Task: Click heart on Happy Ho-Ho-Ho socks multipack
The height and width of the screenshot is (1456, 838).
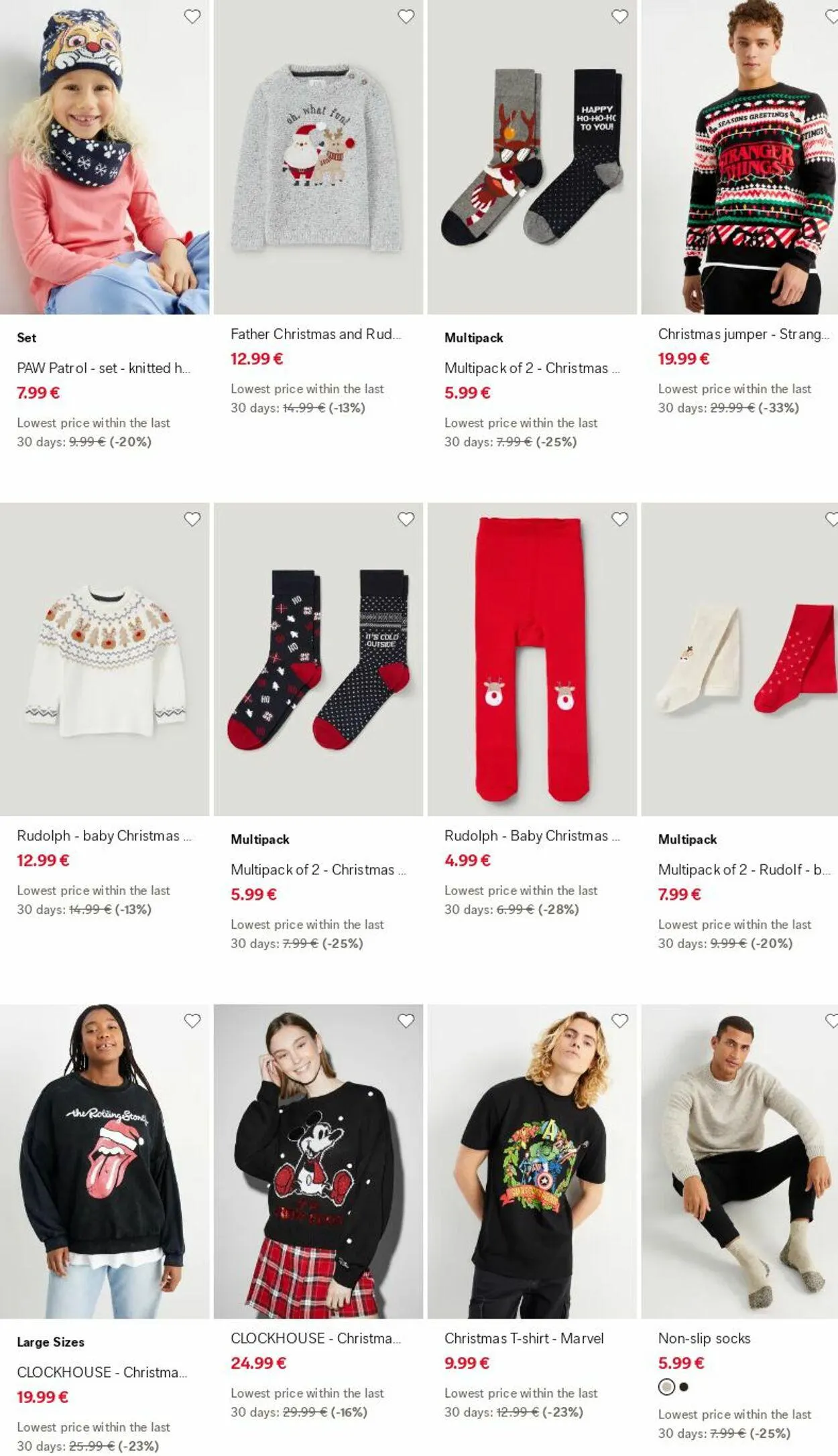Action: (x=620, y=17)
